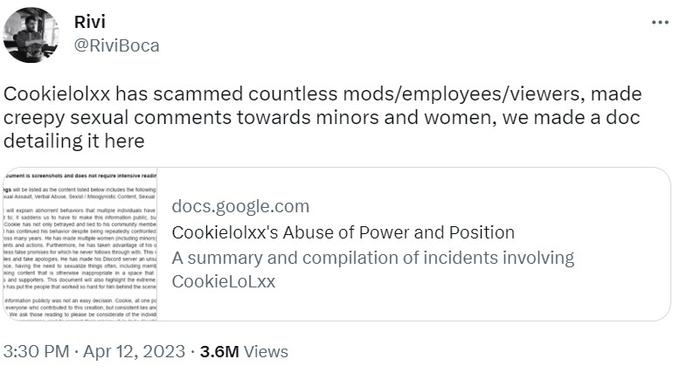The height and width of the screenshot is (373, 680).
Task: Select the word Cookielolxx starting the tweet
Action: click(57, 94)
